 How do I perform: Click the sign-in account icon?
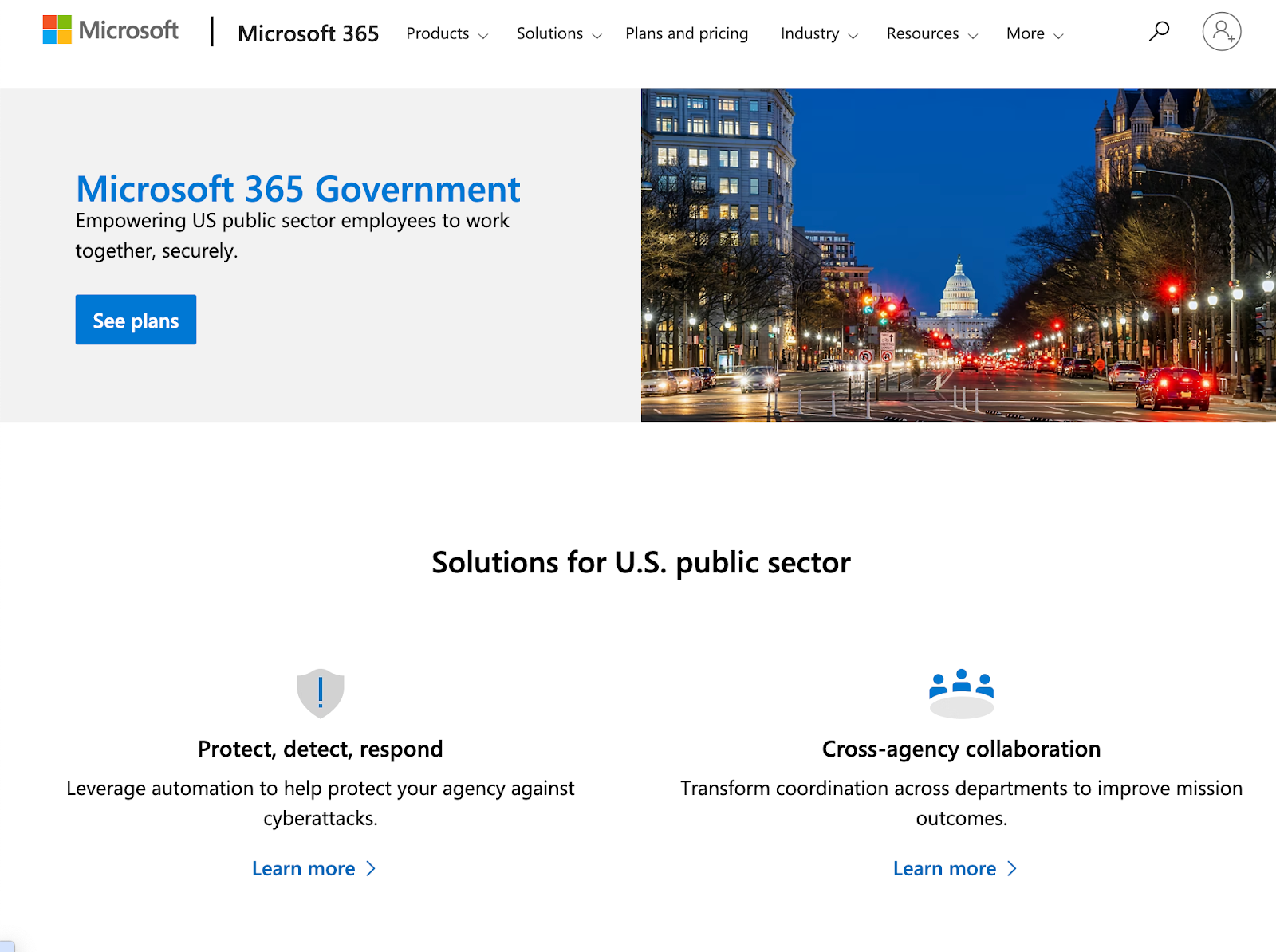(x=1222, y=33)
